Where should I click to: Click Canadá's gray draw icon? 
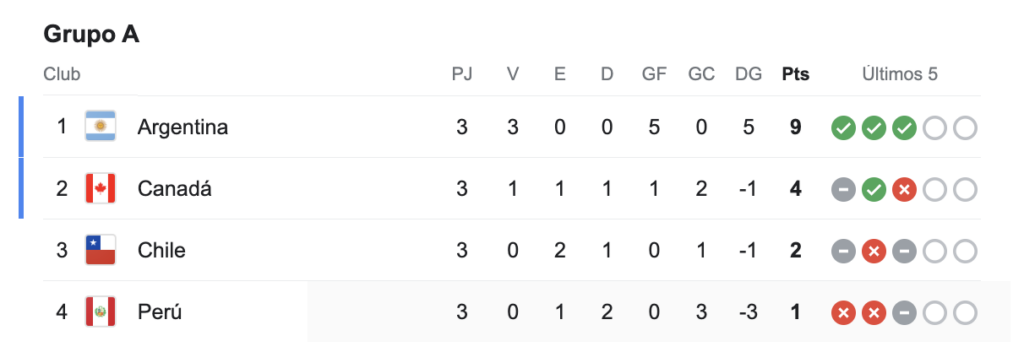click(843, 191)
